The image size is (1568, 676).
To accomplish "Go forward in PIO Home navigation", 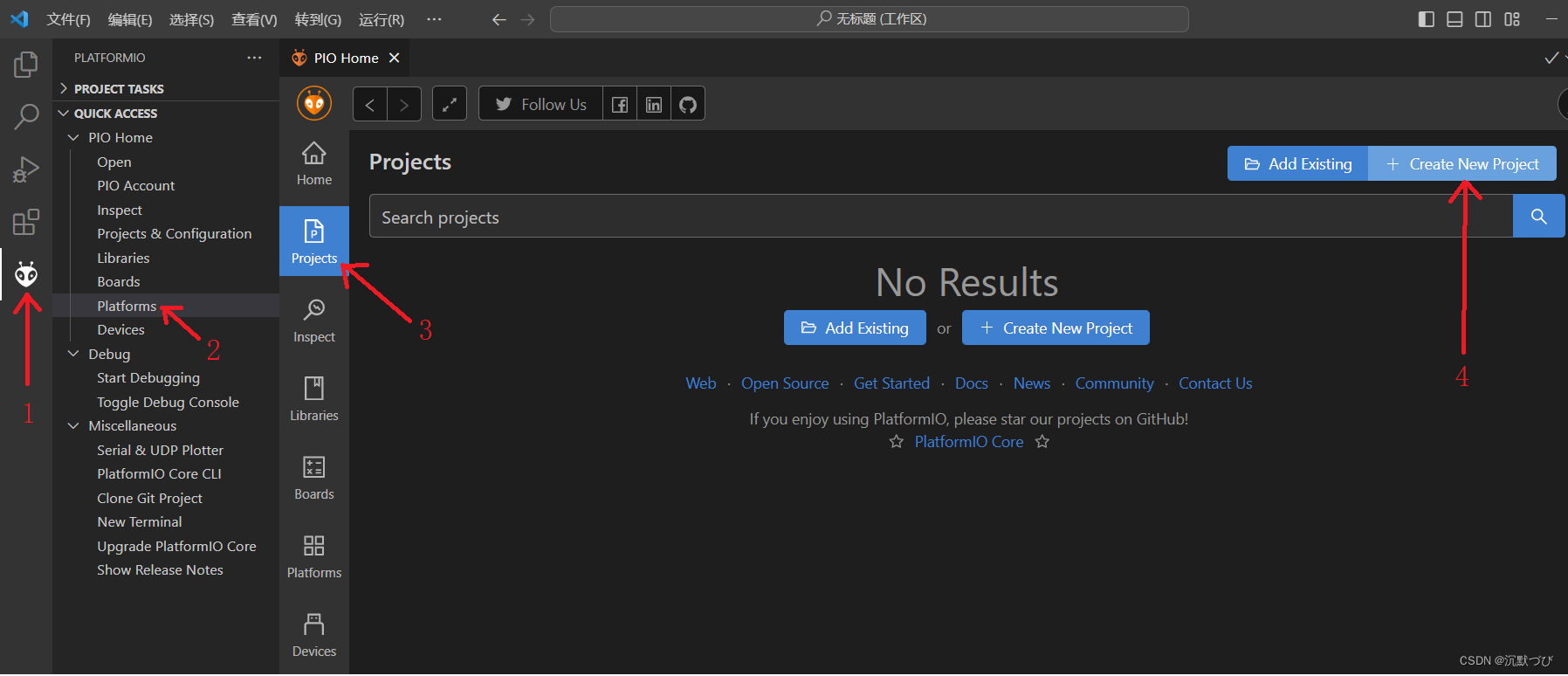I will (404, 105).
